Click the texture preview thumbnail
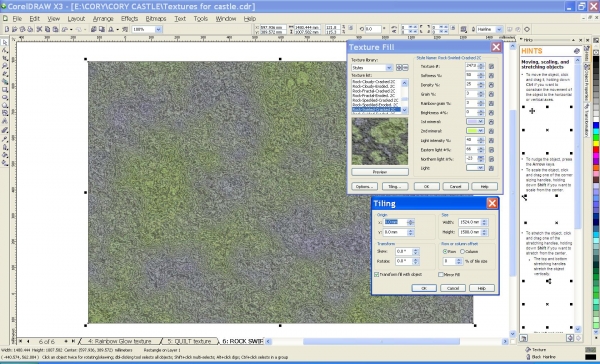Viewport: 600px width, 364px height. click(380, 141)
